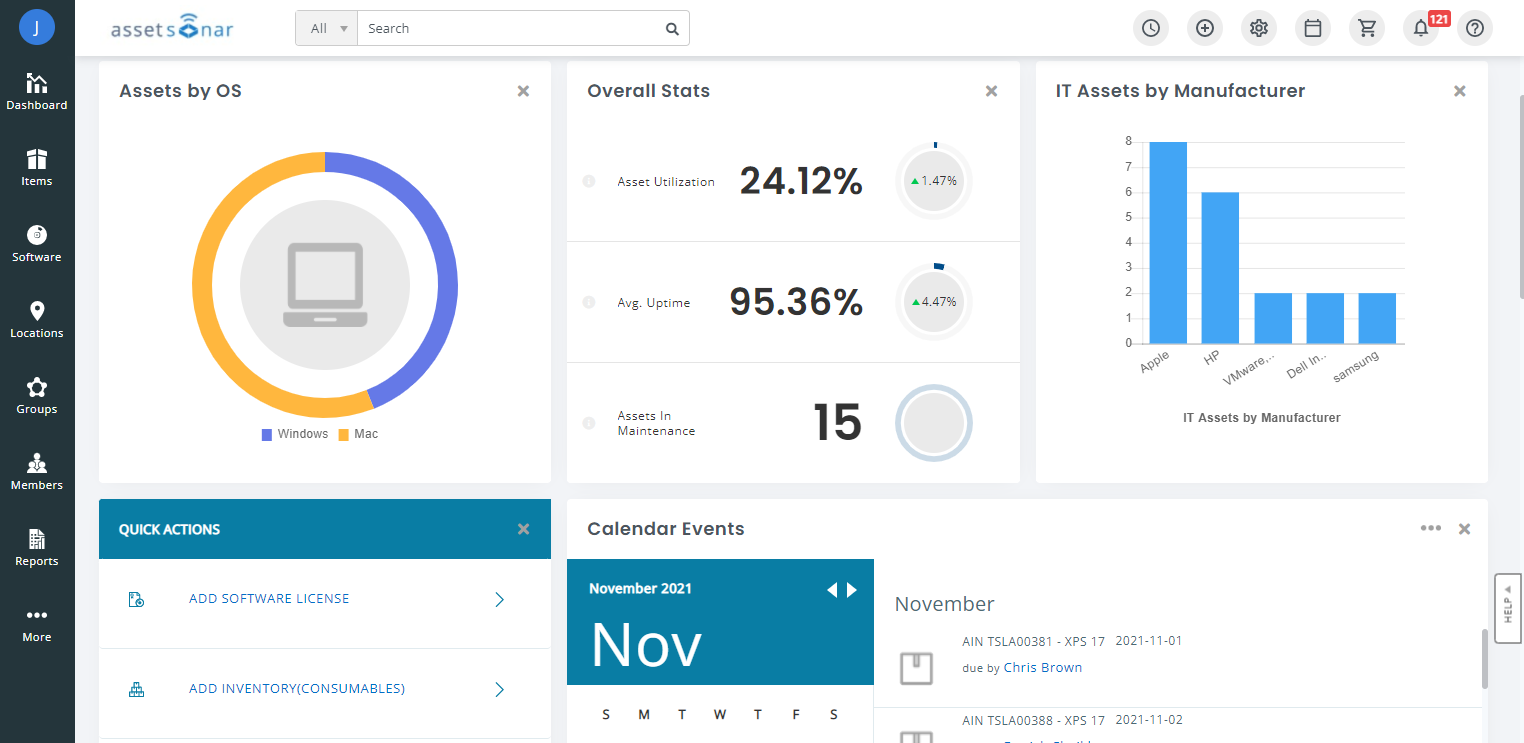This screenshot has height=743, width=1524.
Task: Click inside the top search field
Action: pos(500,28)
